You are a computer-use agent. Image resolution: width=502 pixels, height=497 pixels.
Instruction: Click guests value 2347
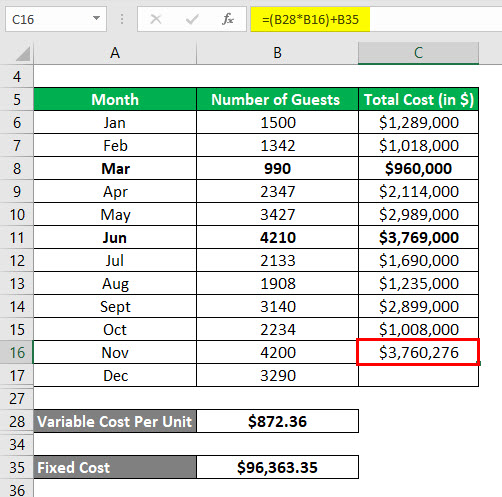277,191
